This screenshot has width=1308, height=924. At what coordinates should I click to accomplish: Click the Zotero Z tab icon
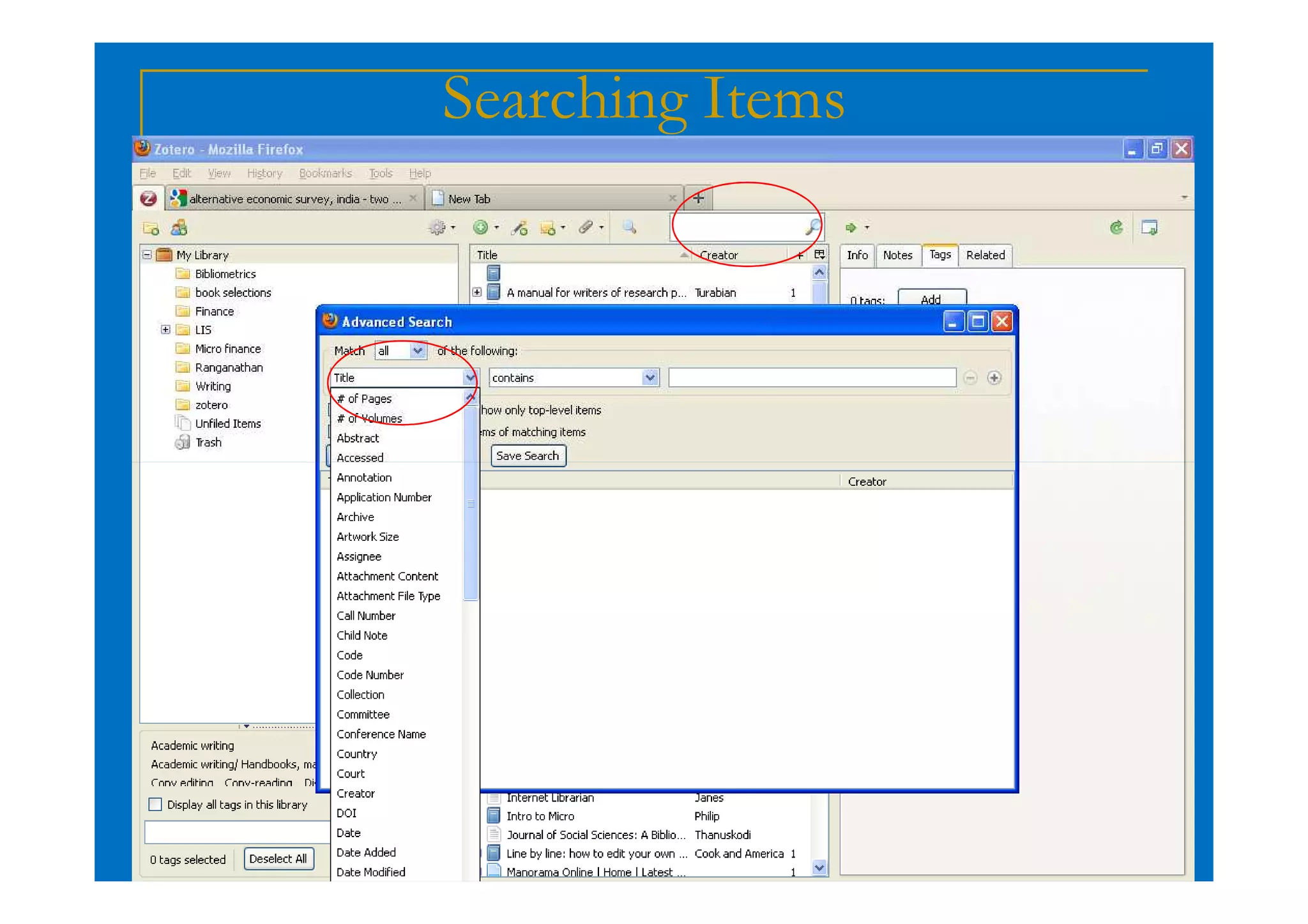(x=148, y=198)
